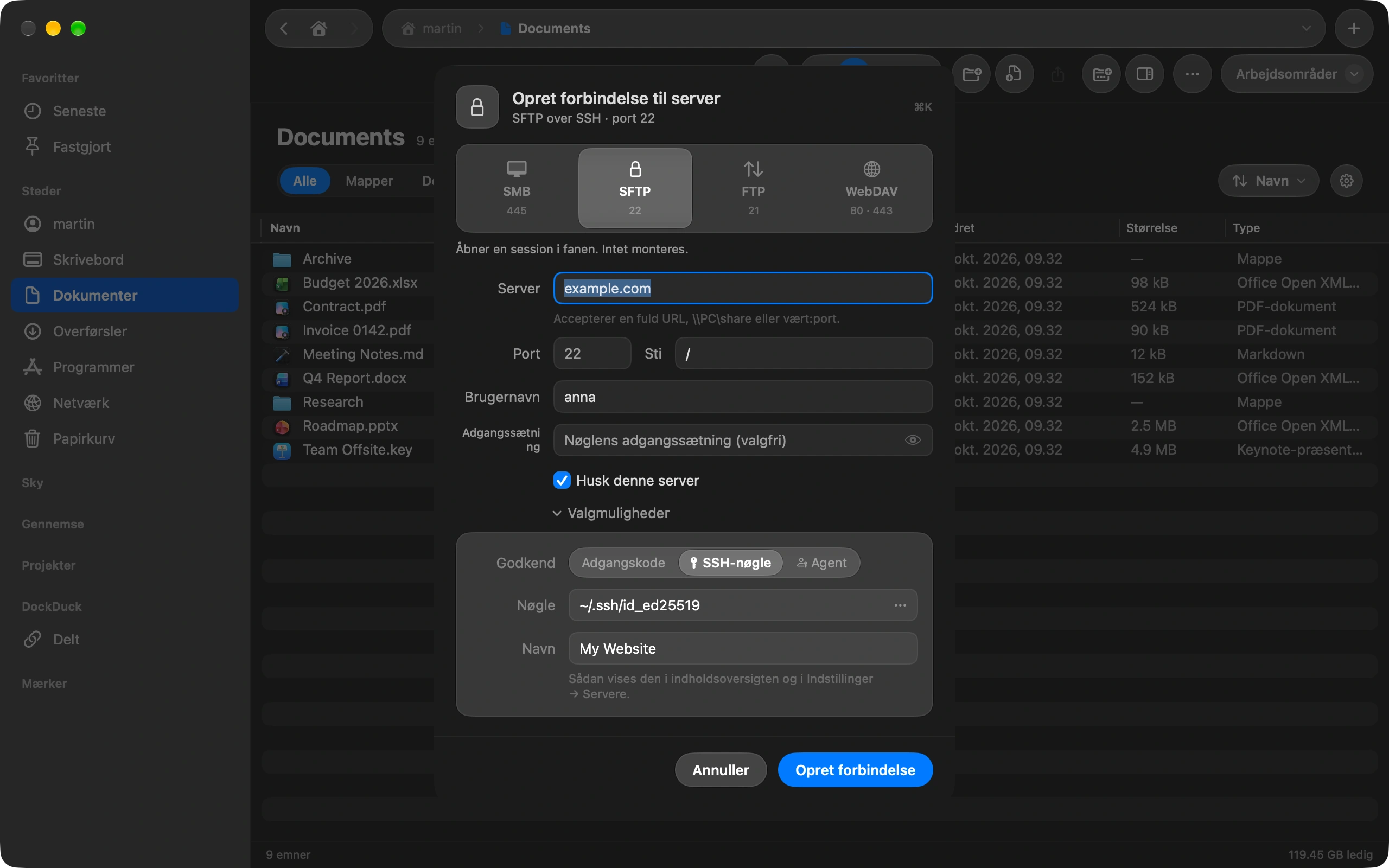1389x868 pixels.
Task: Select the SFTP protocol option
Action: [635, 188]
